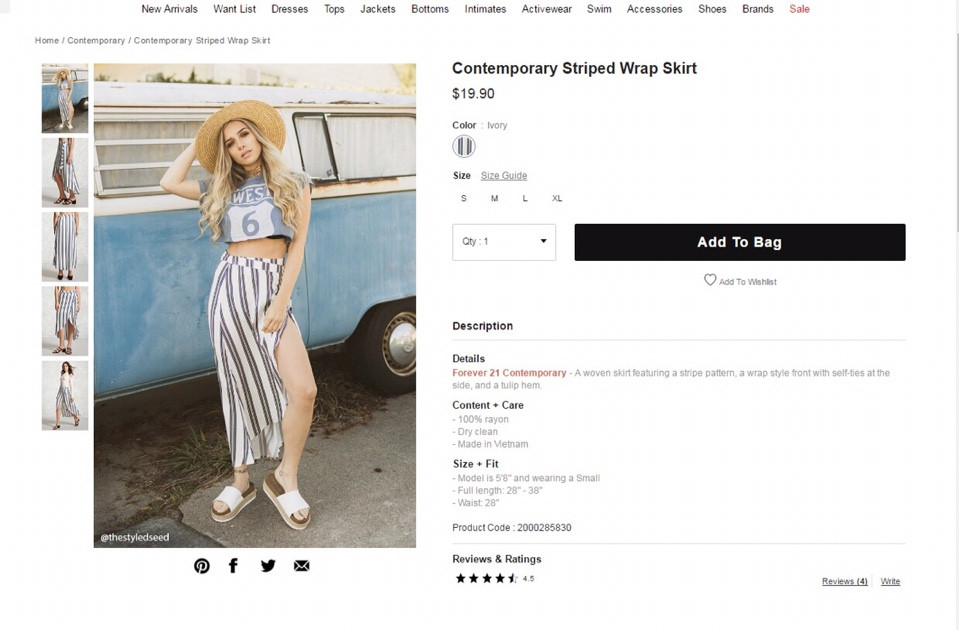Open the Reviews (4) link

844,582
